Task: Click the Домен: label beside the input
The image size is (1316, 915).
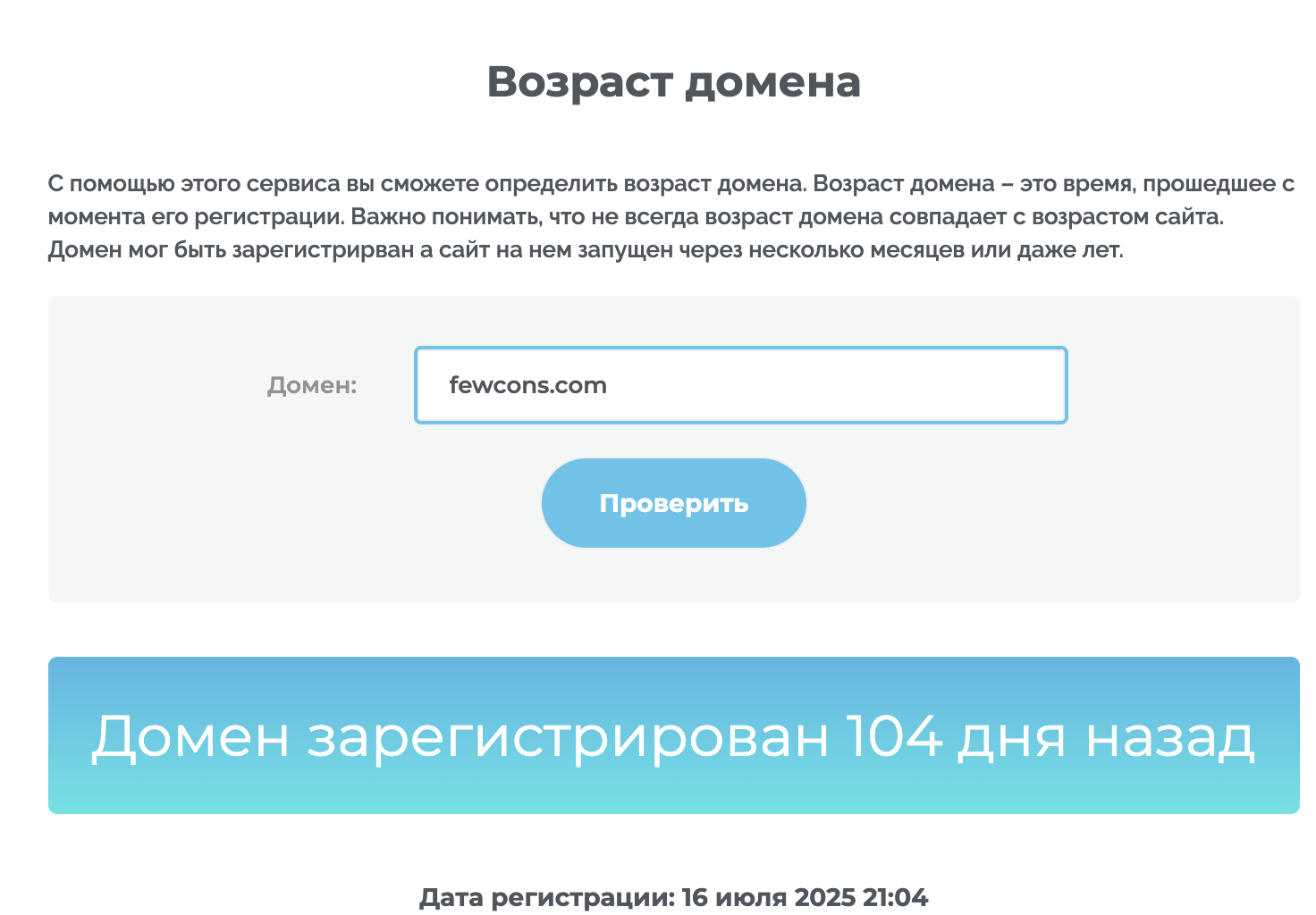Action: (312, 385)
